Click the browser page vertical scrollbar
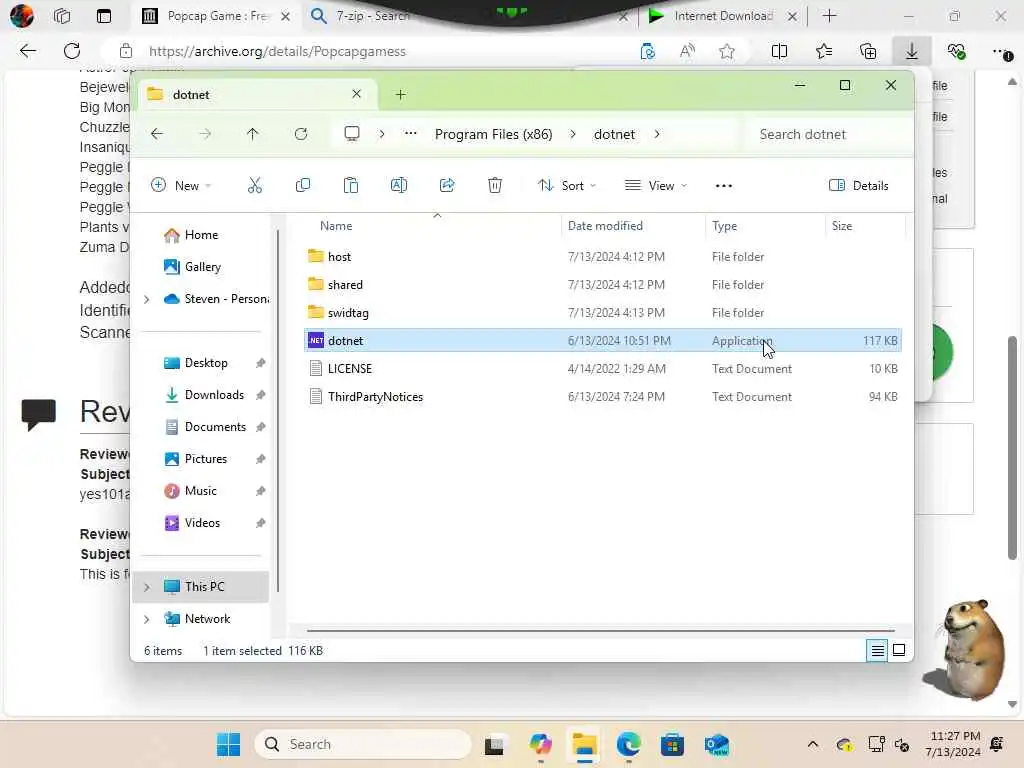The height and width of the screenshot is (768, 1024). tap(1012, 448)
